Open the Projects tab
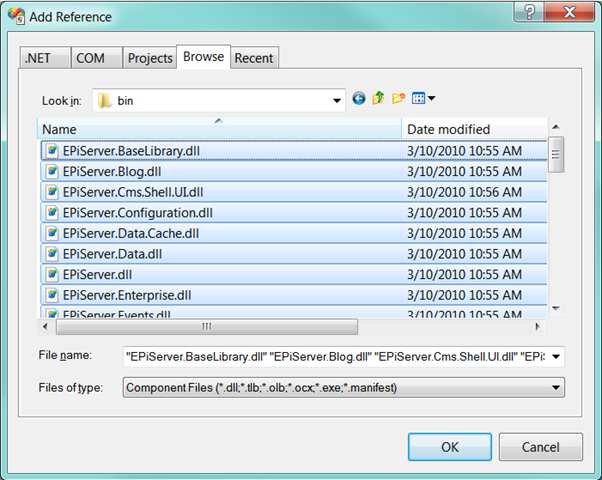This screenshot has width=602, height=480. [150, 58]
